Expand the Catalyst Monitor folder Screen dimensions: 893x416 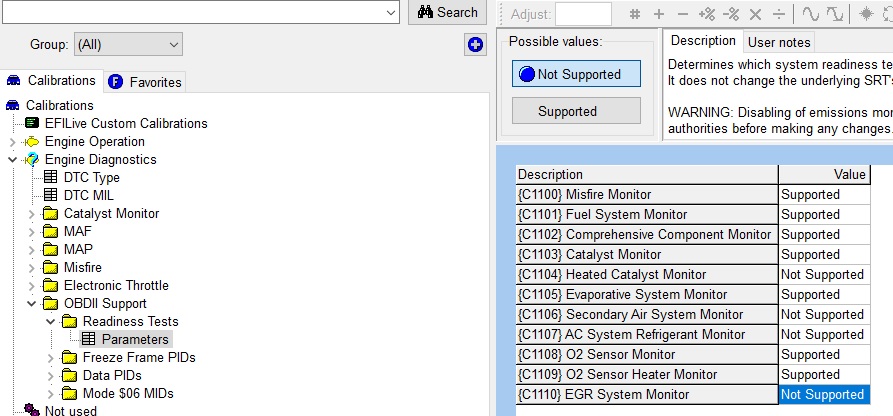pos(32,214)
